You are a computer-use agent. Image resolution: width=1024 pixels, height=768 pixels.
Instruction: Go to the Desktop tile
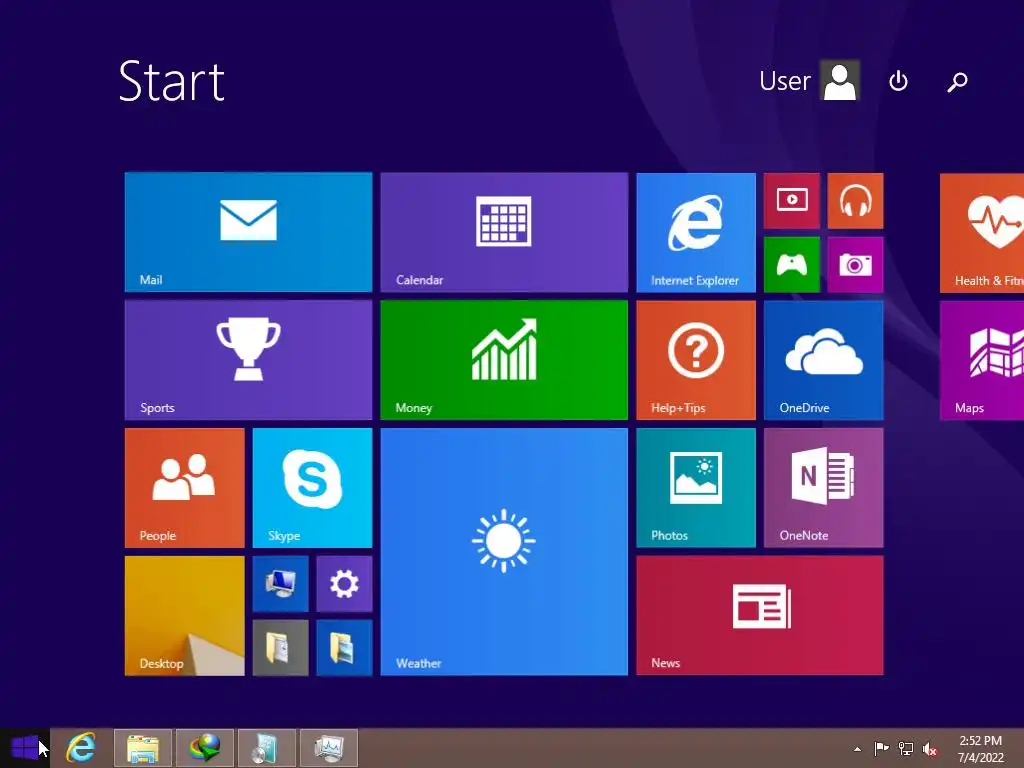point(185,616)
